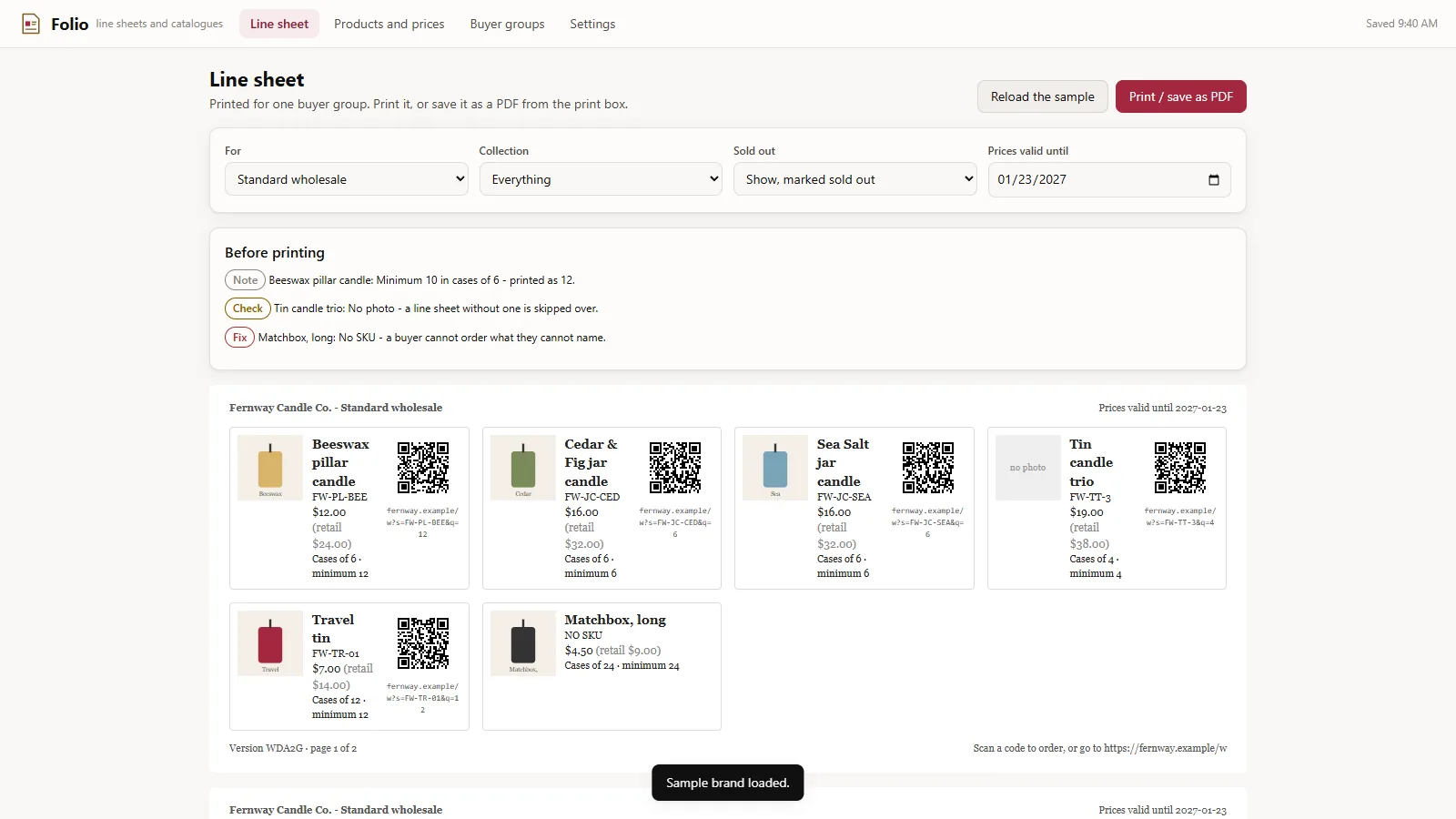Click the Print / save as PDF button

click(x=1181, y=96)
